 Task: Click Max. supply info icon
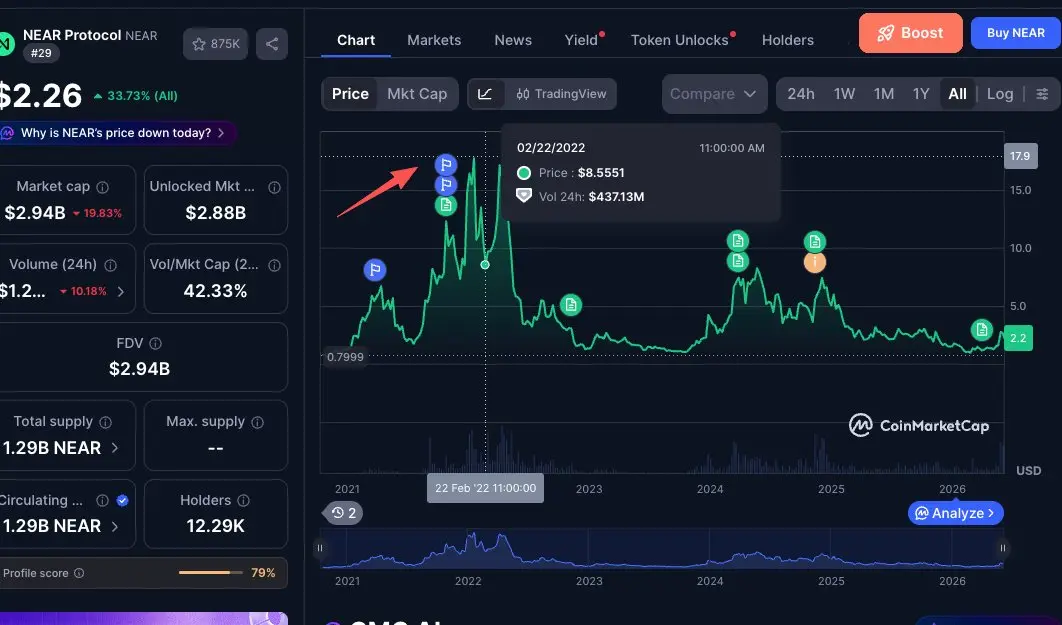click(257, 422)
